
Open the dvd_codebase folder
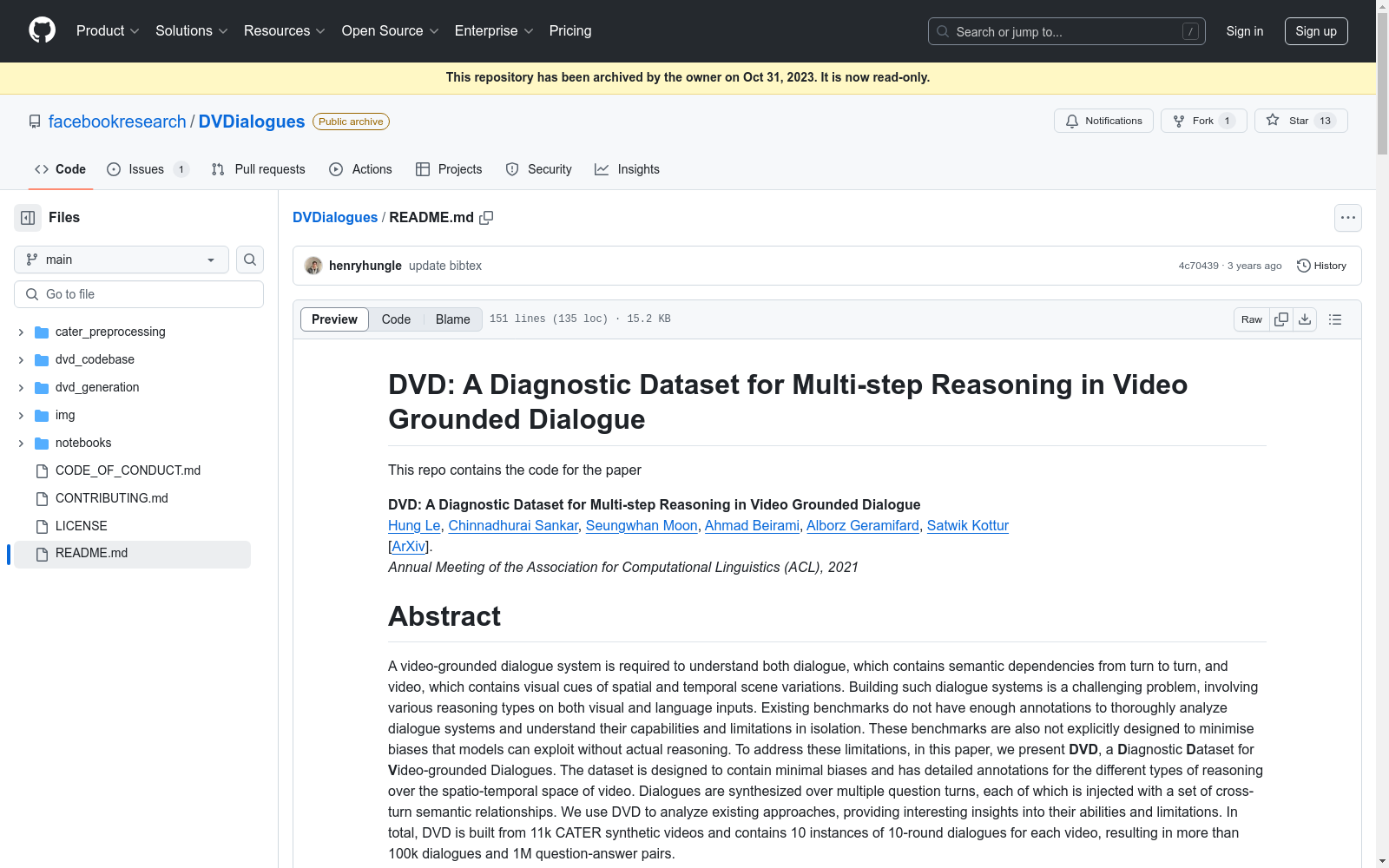(x=95, y=359)
